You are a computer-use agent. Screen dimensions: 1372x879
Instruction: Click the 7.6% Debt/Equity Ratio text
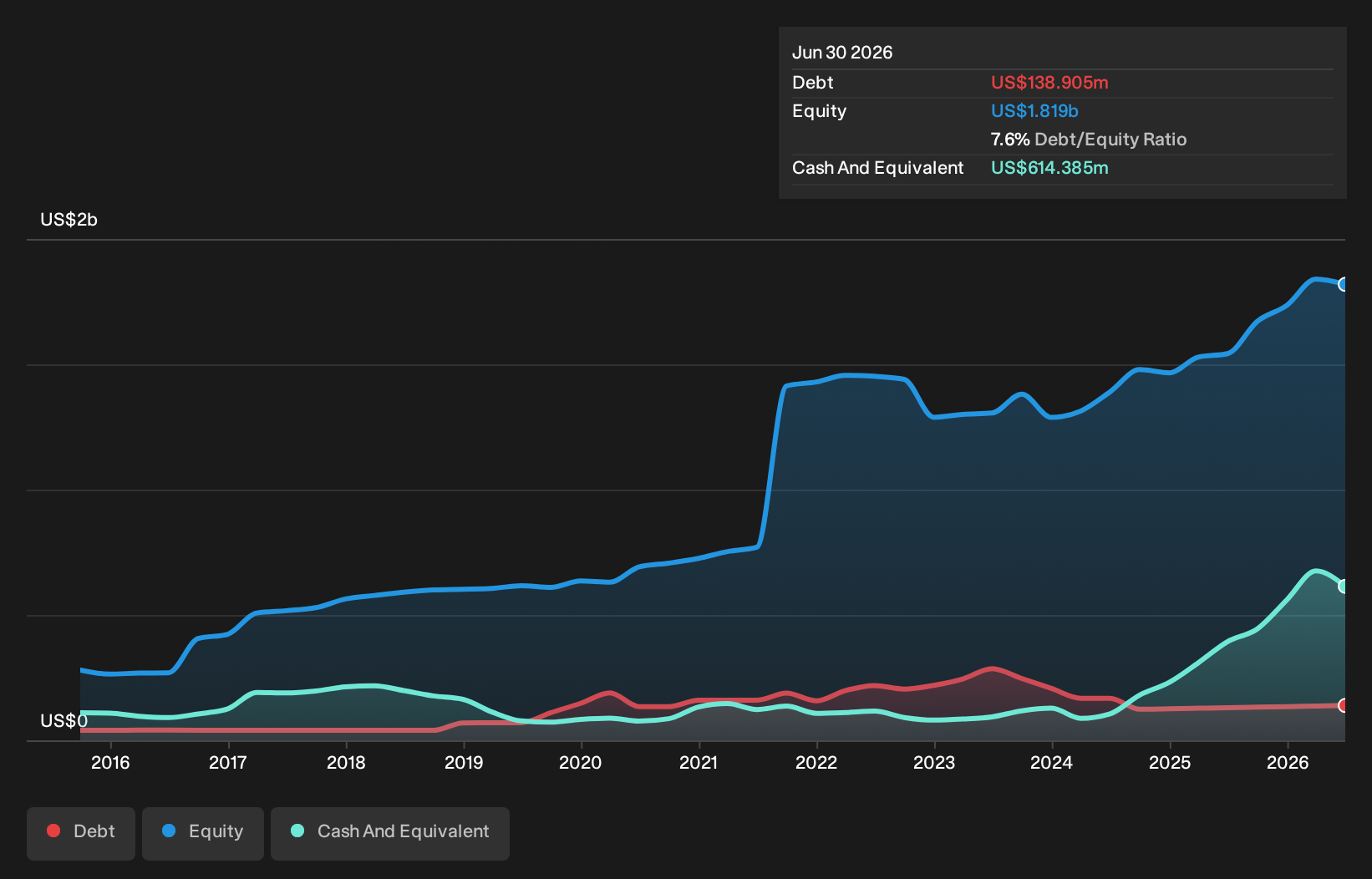tap(1089, 140)
